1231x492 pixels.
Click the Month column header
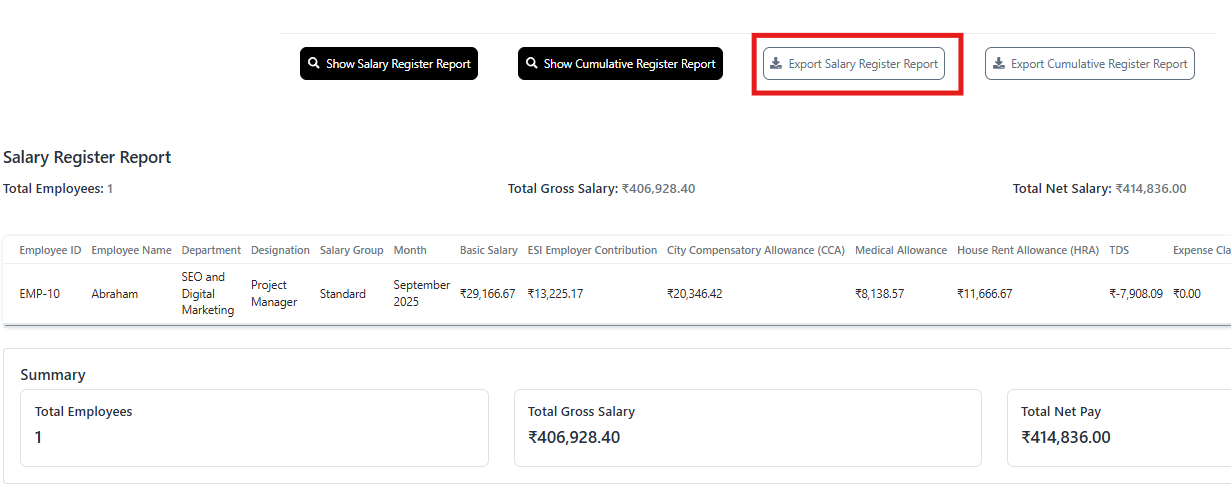410,250
